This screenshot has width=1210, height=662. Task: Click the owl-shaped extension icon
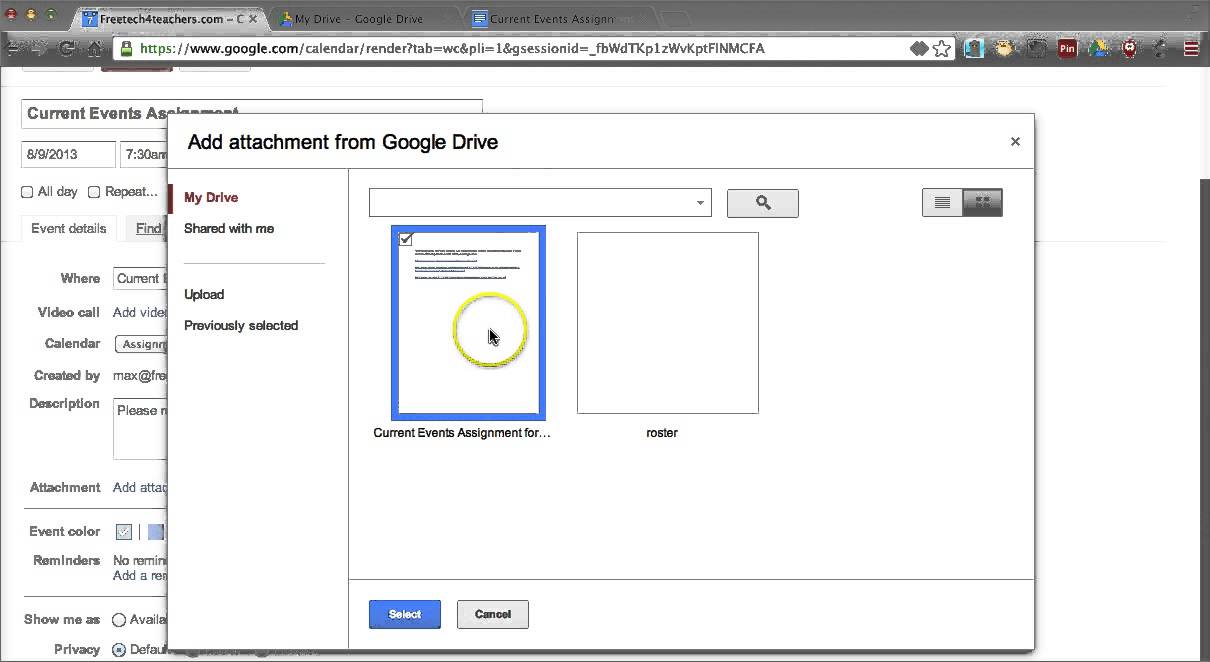click(1005, 48)
